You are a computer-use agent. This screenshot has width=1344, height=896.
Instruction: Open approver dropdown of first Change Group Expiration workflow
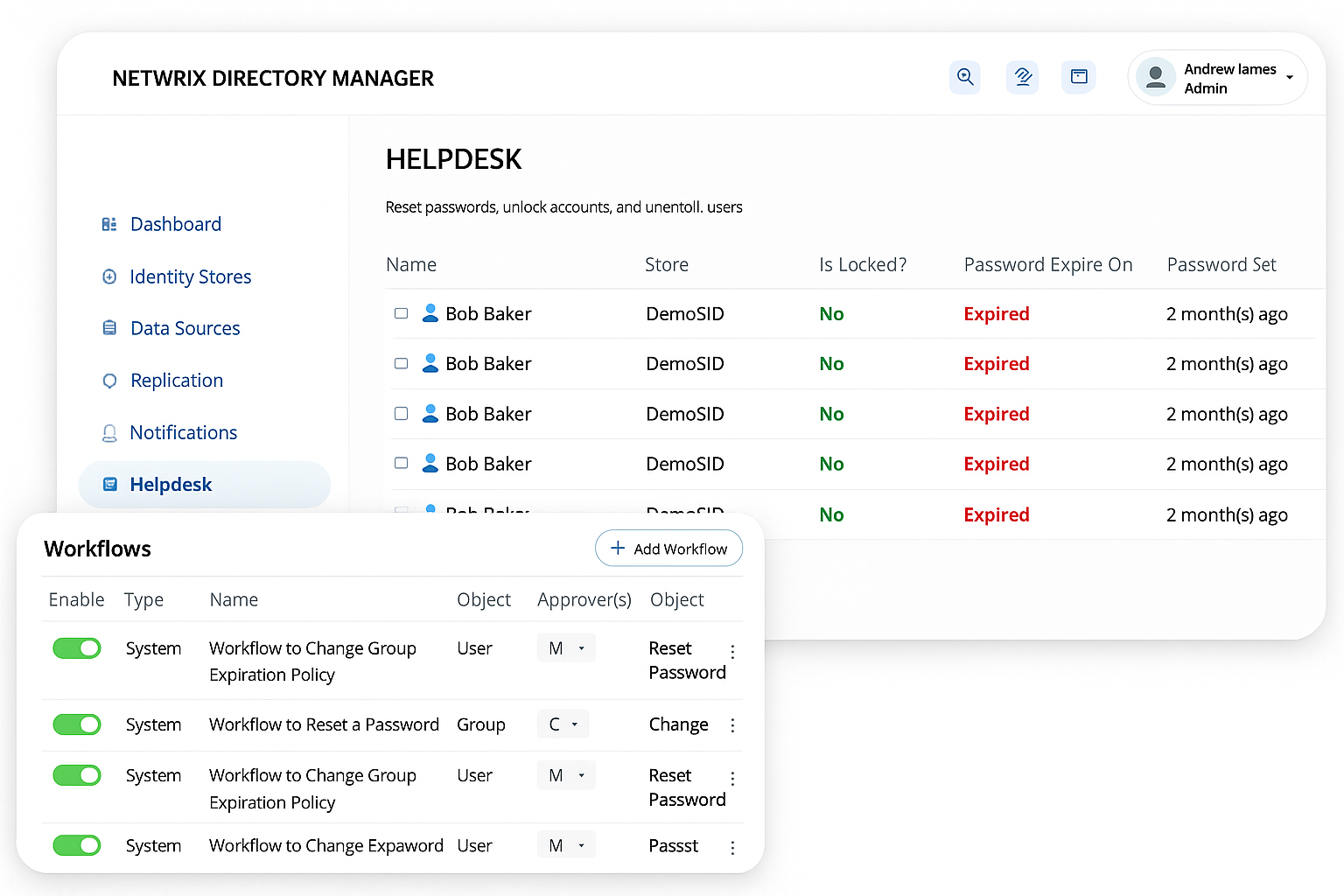[x=566, y=648]
